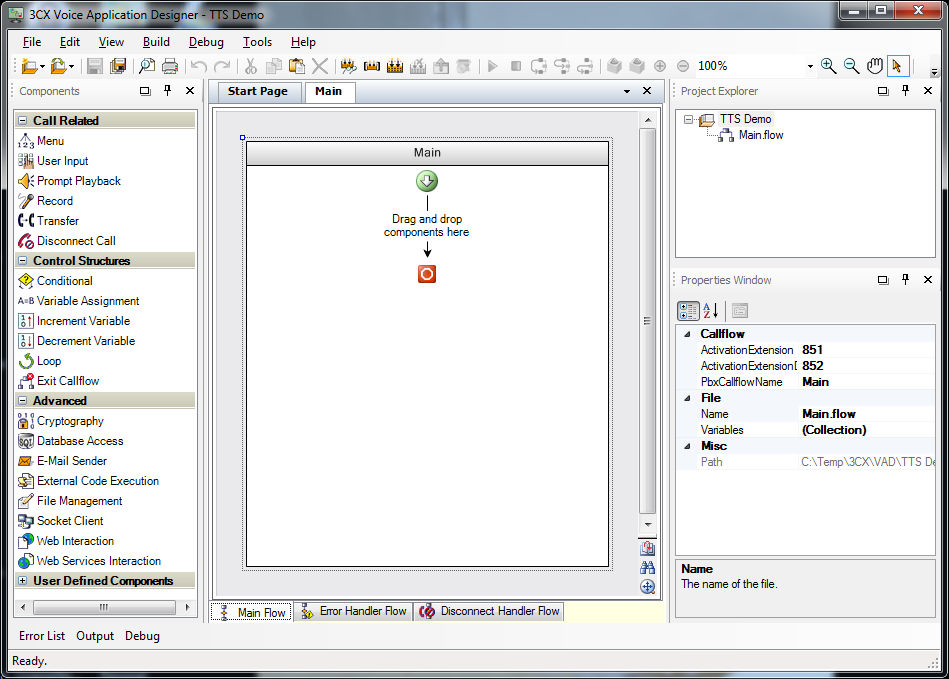This screenshot has width=949, height=679.
Task: Click the center-view crosshair icon beside canvas
Action: (x=648, y=587)
